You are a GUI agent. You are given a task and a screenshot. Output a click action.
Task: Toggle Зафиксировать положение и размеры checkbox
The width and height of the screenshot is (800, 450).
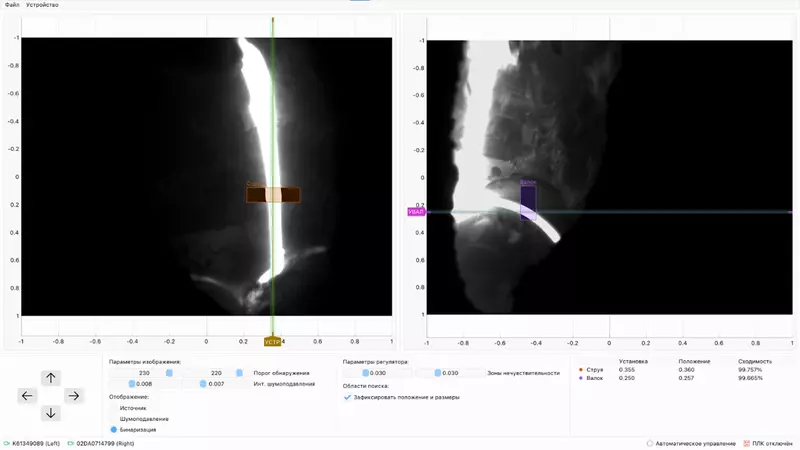pyautogui.click(x=347, y=397)
